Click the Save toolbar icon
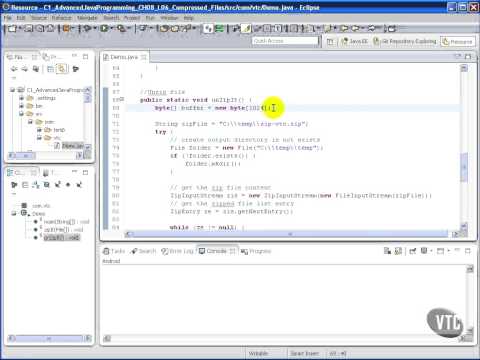 [28, 29]
